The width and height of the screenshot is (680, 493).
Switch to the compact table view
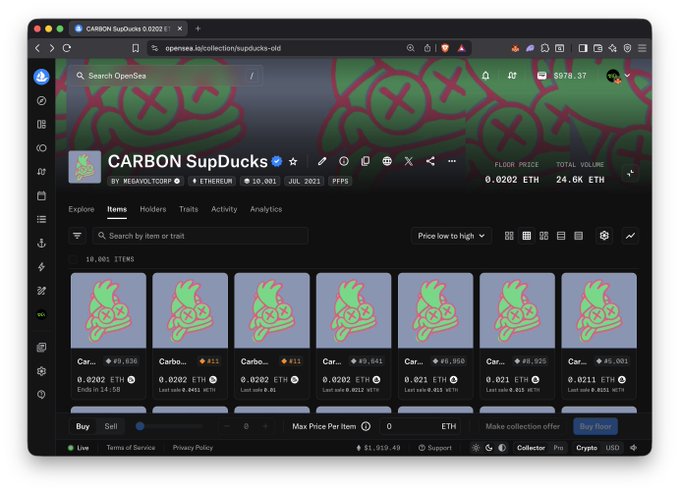(x=579, y=236)
